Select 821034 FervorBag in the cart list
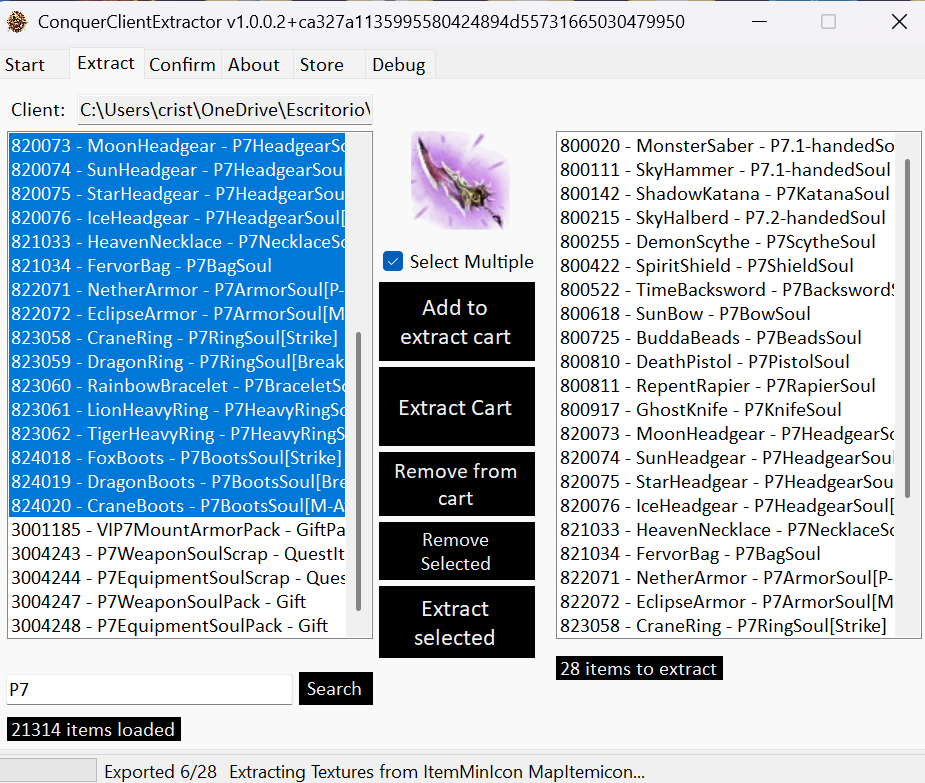Viewport: 925px width, 783px height. point(726,554)
